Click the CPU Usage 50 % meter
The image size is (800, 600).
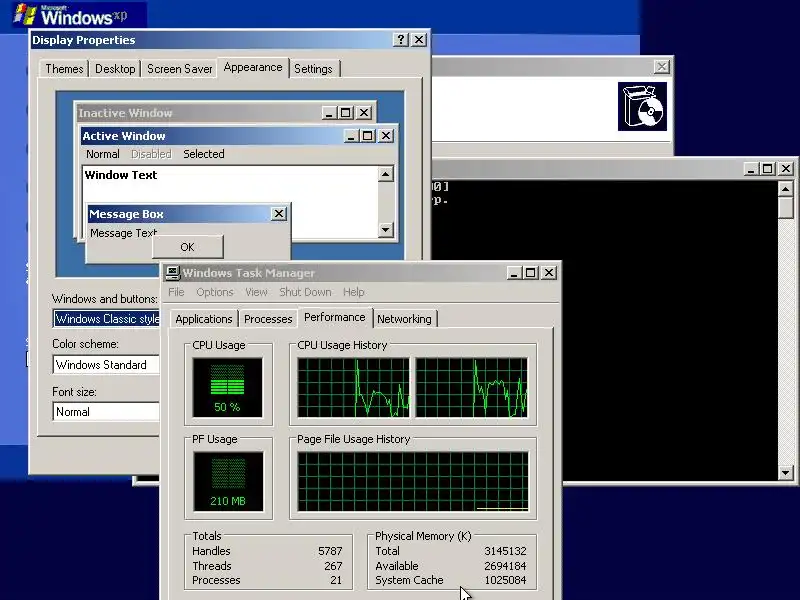pyautogui.click(x=228, y=387)
